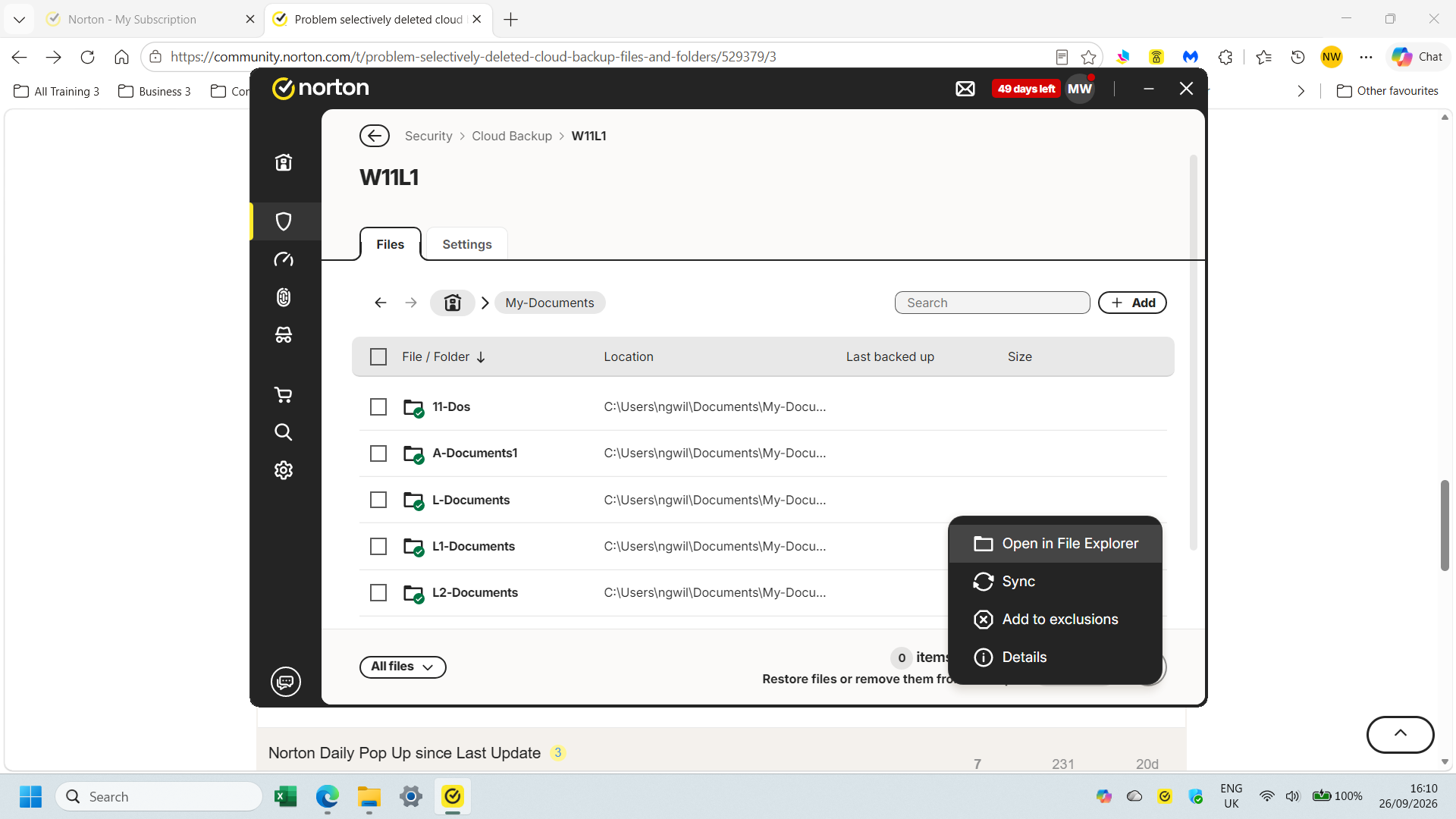The image size is (1456, 819).
Task: Select Details in the context menu
Action: coord(1056,657)
